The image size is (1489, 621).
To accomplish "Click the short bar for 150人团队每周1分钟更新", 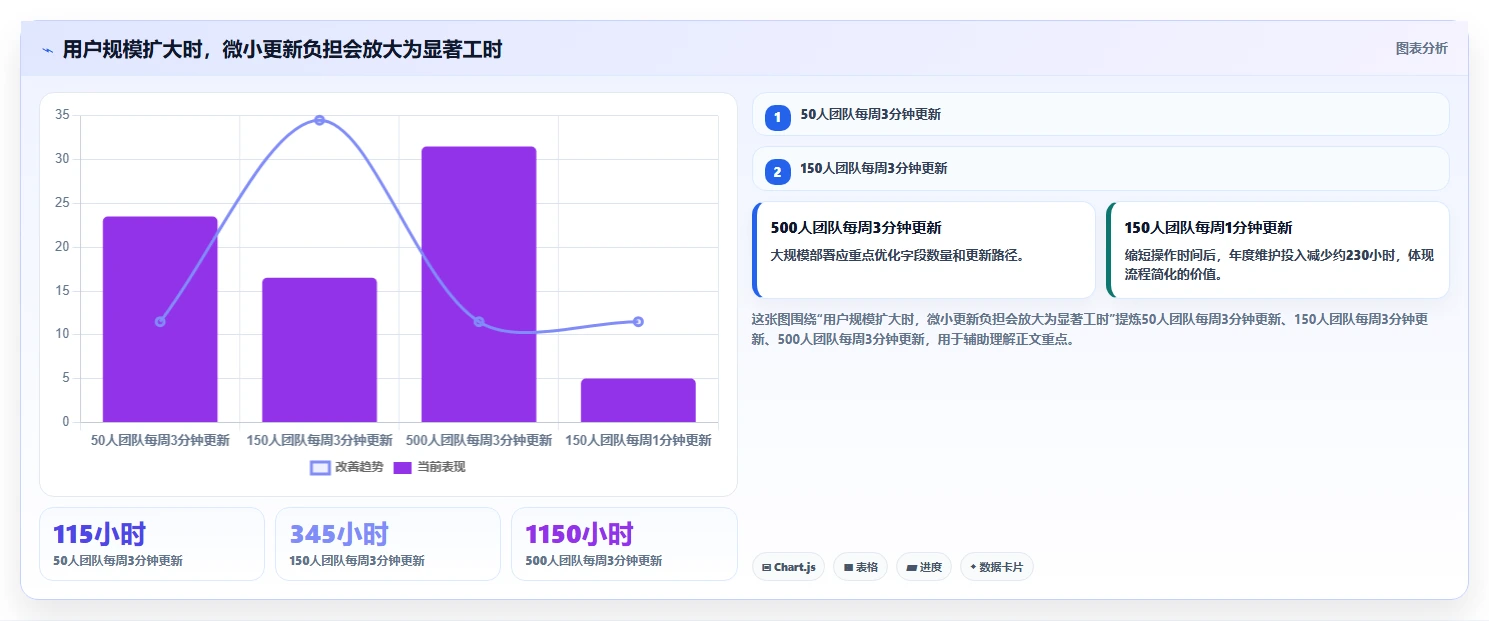I will (x=638, y=400).
